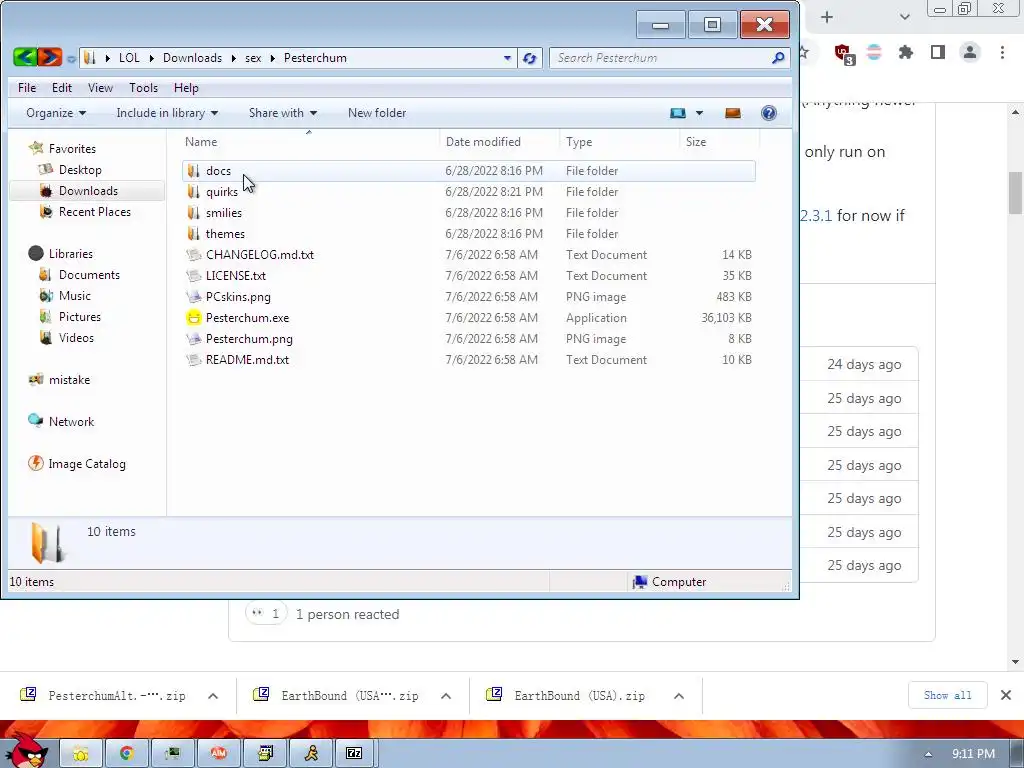Open the running man app on taskbar
The height and width of the screenshot is (768, 1024).
point(311,753)
